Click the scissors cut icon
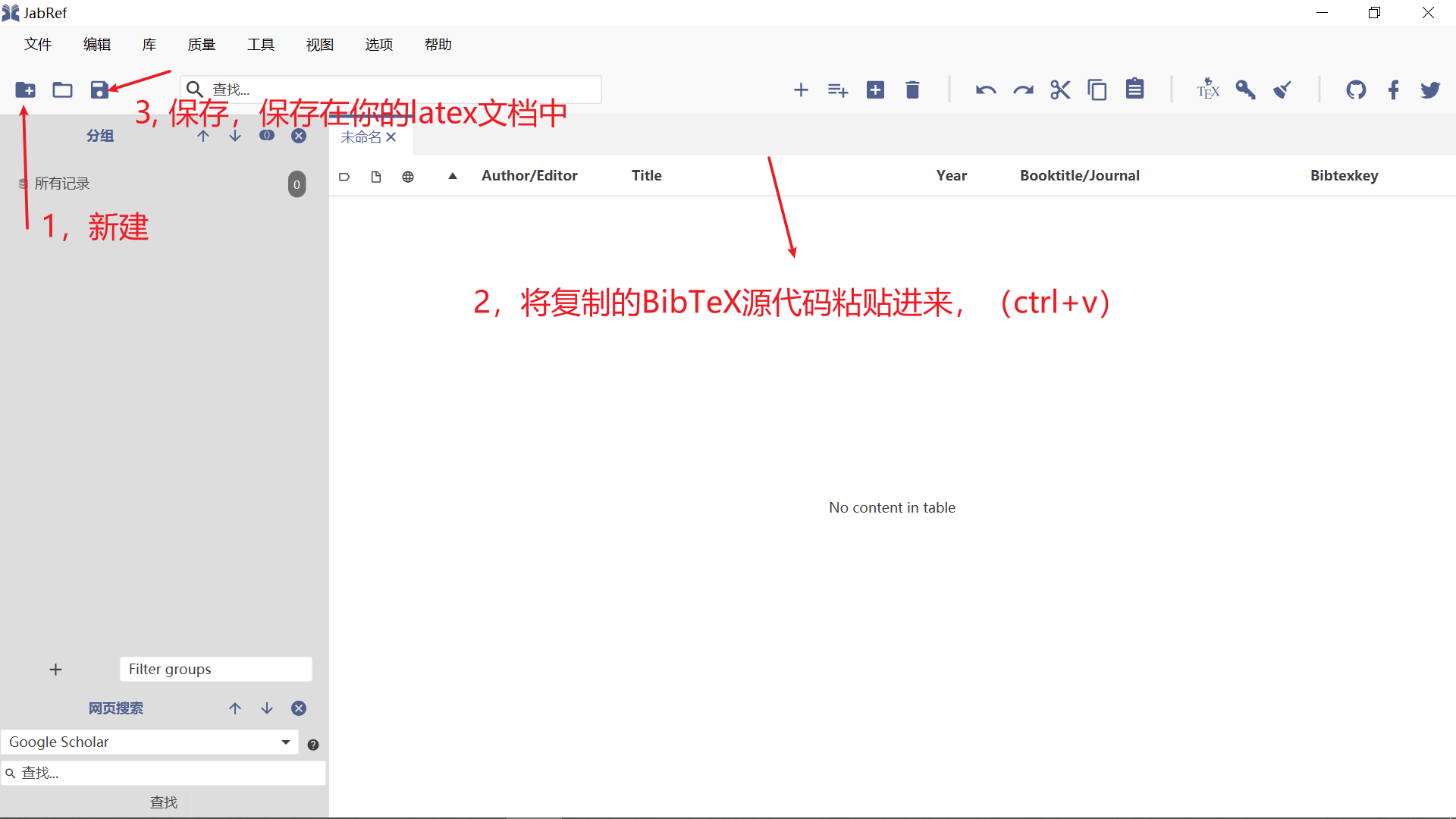Screen dimensions: 1456x819 coord(1060,90)
